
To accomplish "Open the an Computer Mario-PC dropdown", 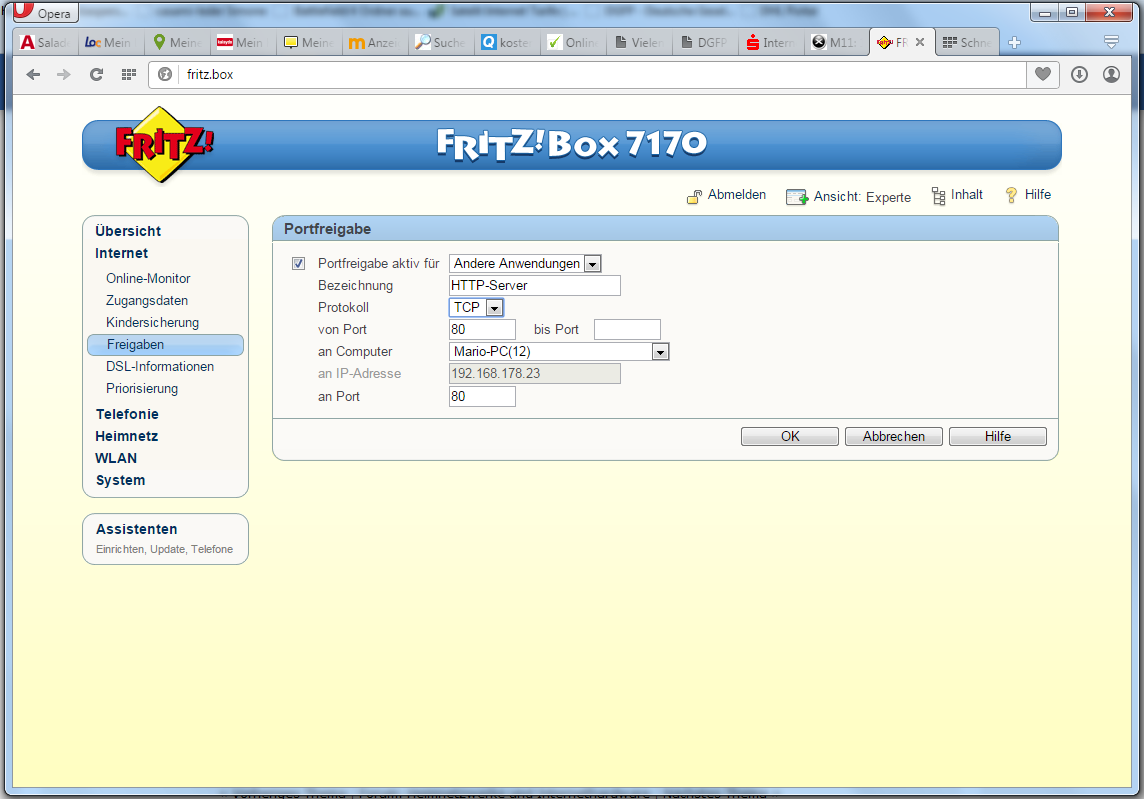I will tap(559, 352).
